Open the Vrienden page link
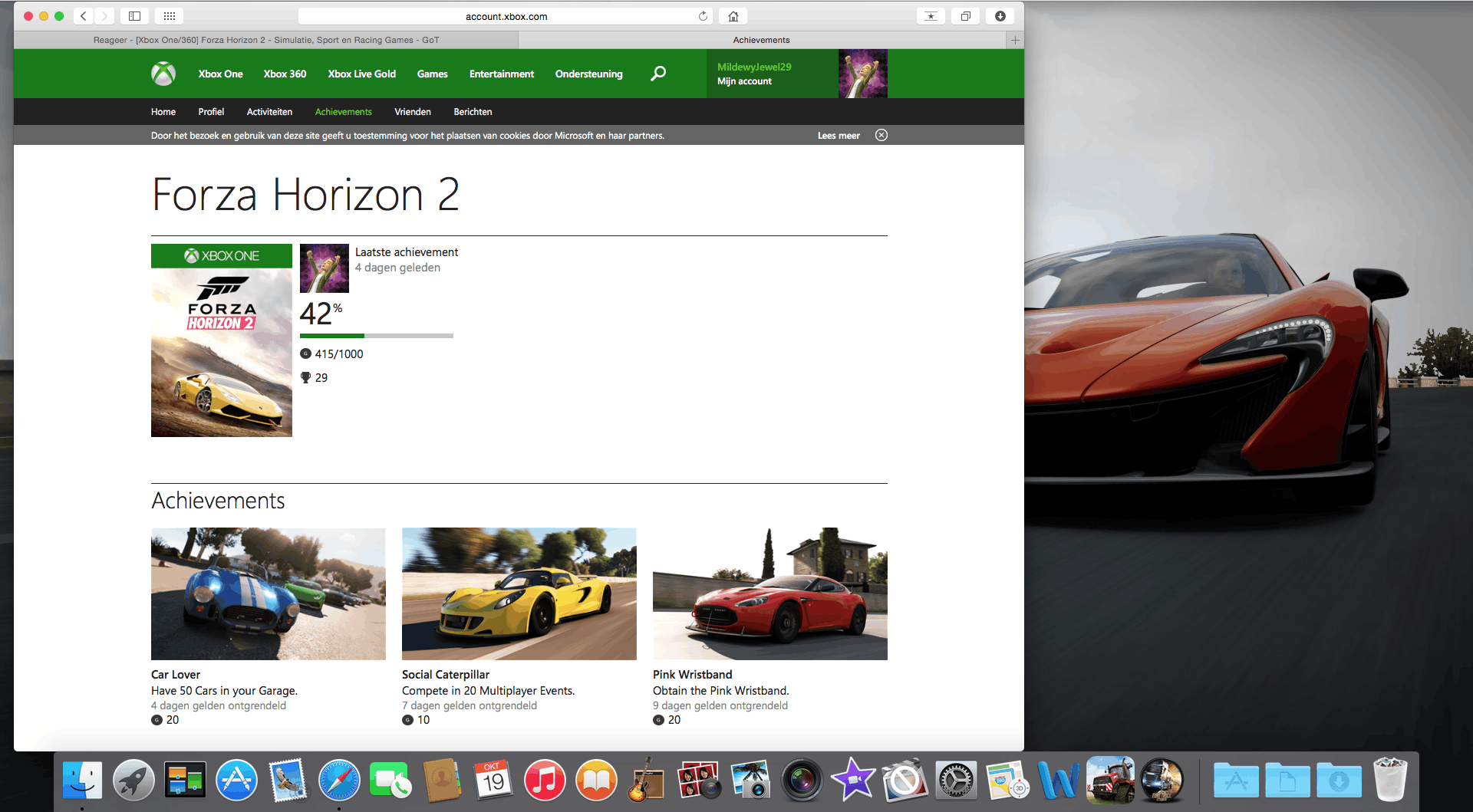Viewport: 1473px width, 812px height. 413,112
